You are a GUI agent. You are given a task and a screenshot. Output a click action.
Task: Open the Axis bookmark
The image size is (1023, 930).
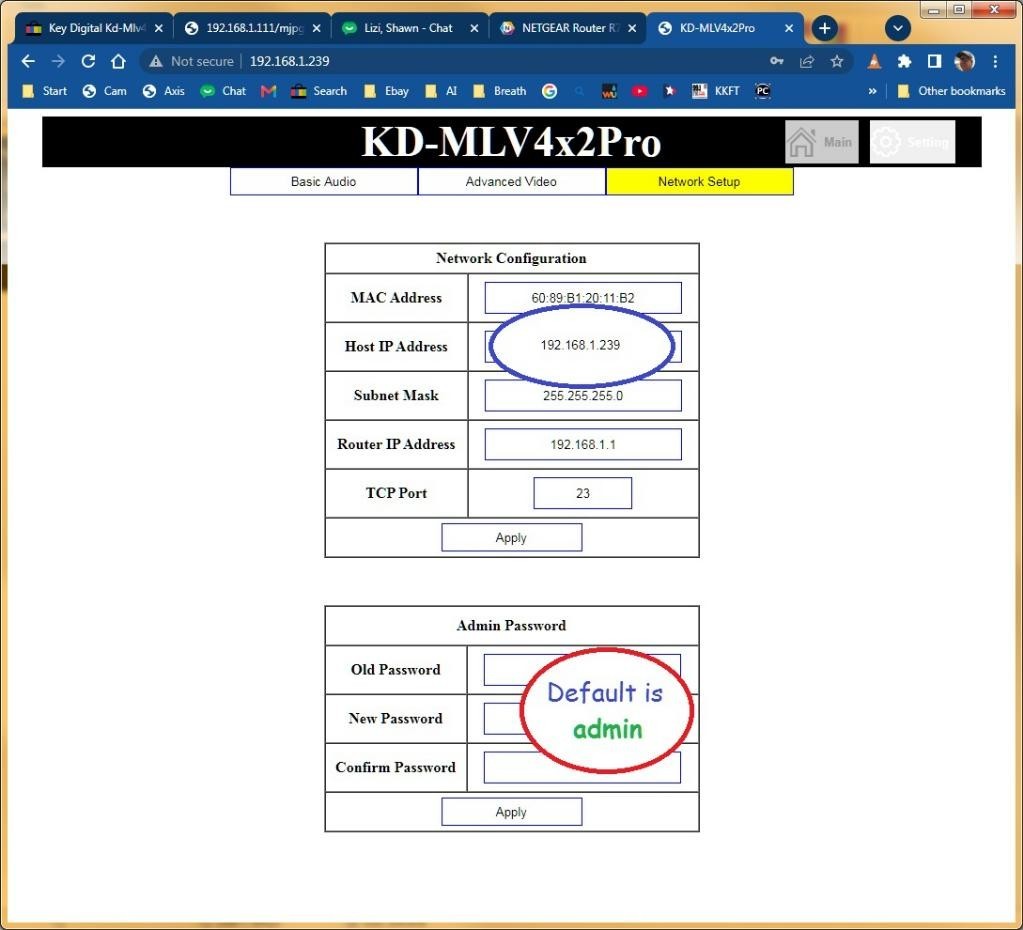164,91
